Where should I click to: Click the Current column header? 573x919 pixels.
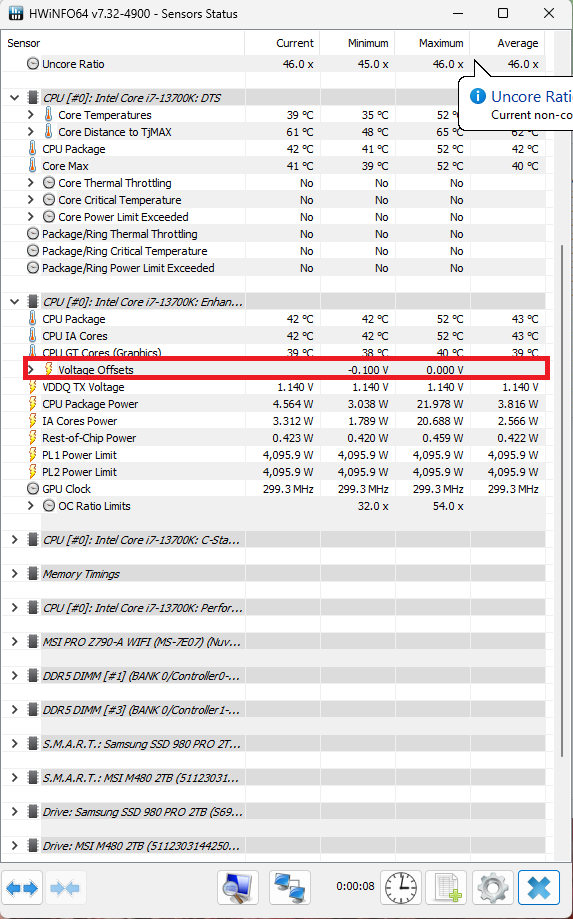282,43
